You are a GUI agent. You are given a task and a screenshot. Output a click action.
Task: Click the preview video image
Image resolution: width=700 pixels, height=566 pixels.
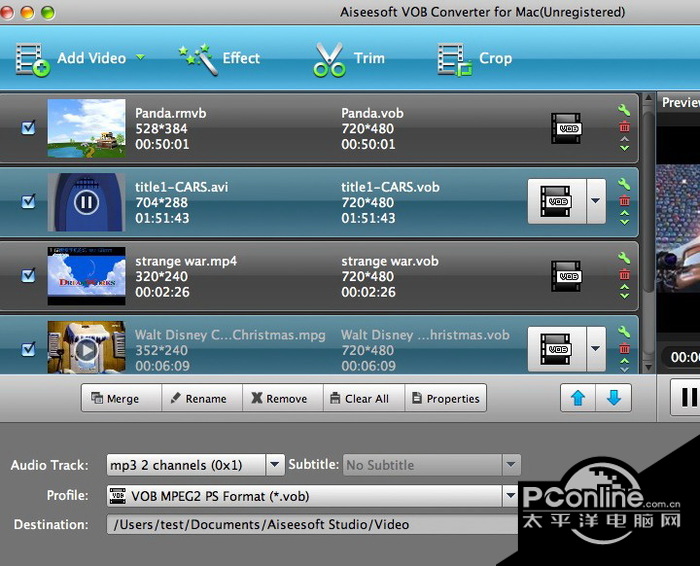[x=678, y=229]
